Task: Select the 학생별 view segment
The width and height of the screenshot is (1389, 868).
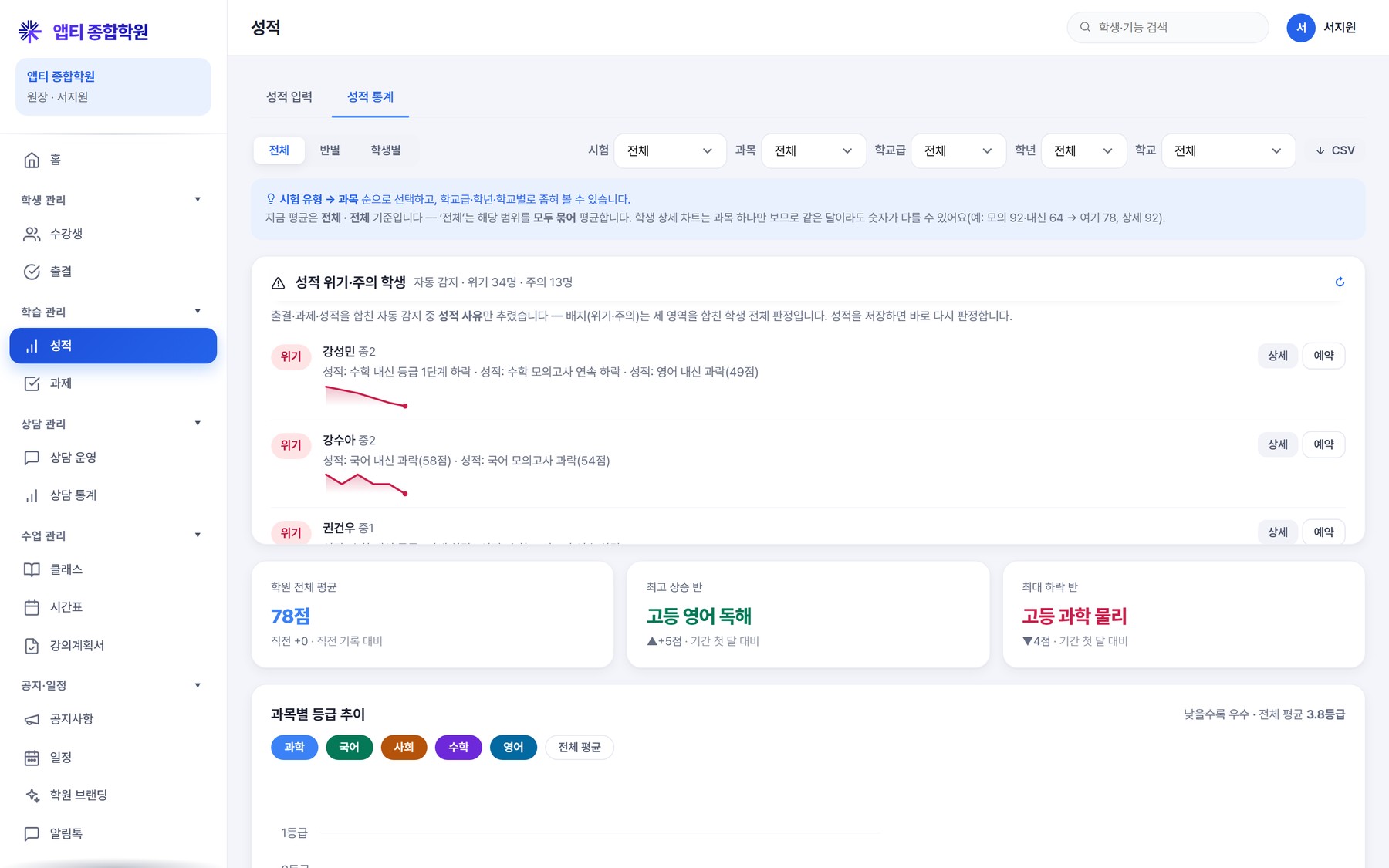Action: [386, 150]
